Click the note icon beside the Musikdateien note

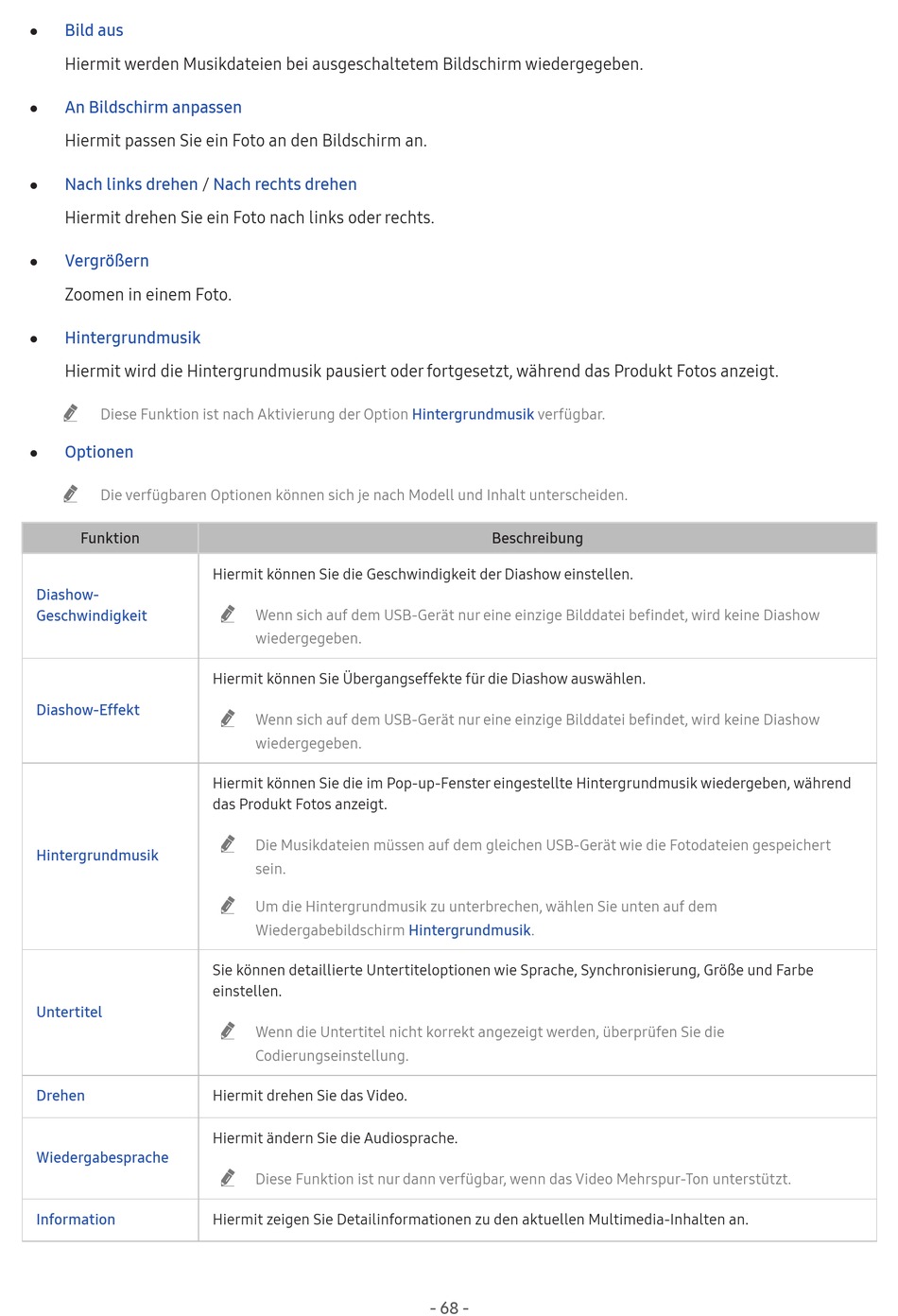[x=228, y=844]
